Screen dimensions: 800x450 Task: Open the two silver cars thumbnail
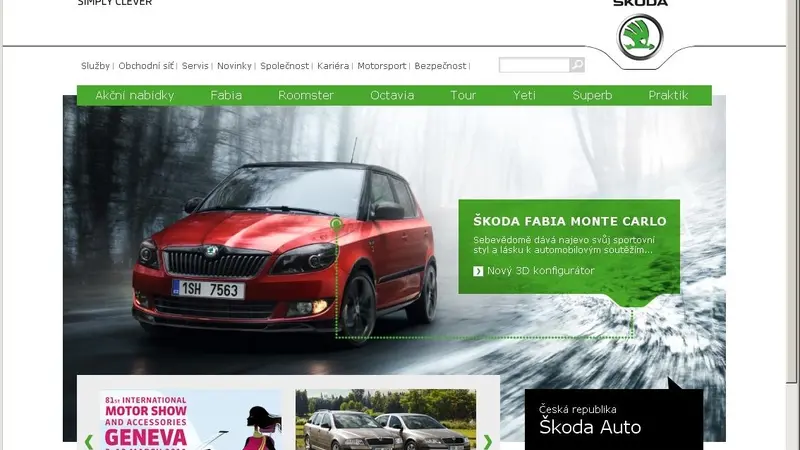[x=386, y=419]
